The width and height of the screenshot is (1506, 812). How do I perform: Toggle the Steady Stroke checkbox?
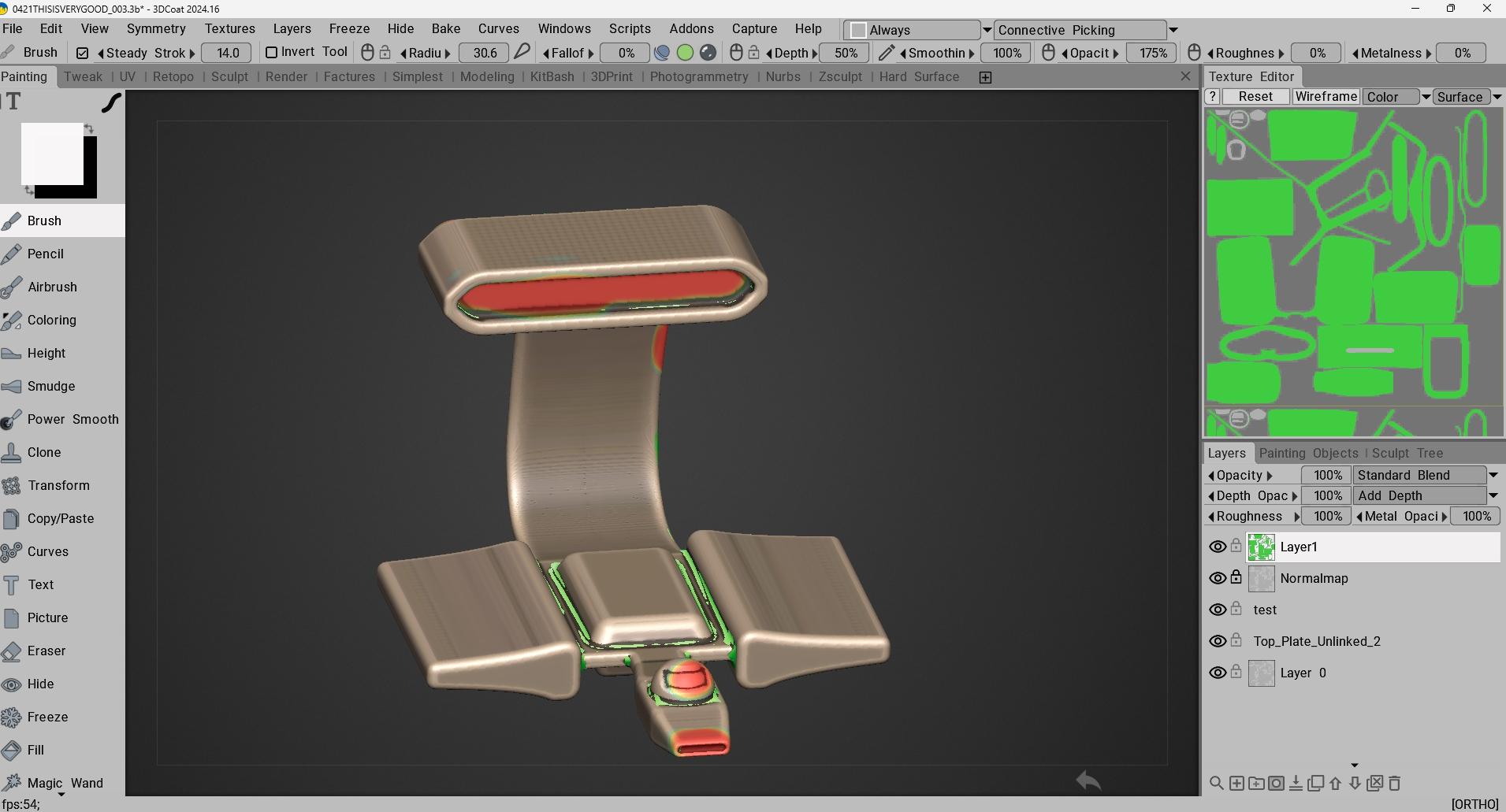coord(82,54)
